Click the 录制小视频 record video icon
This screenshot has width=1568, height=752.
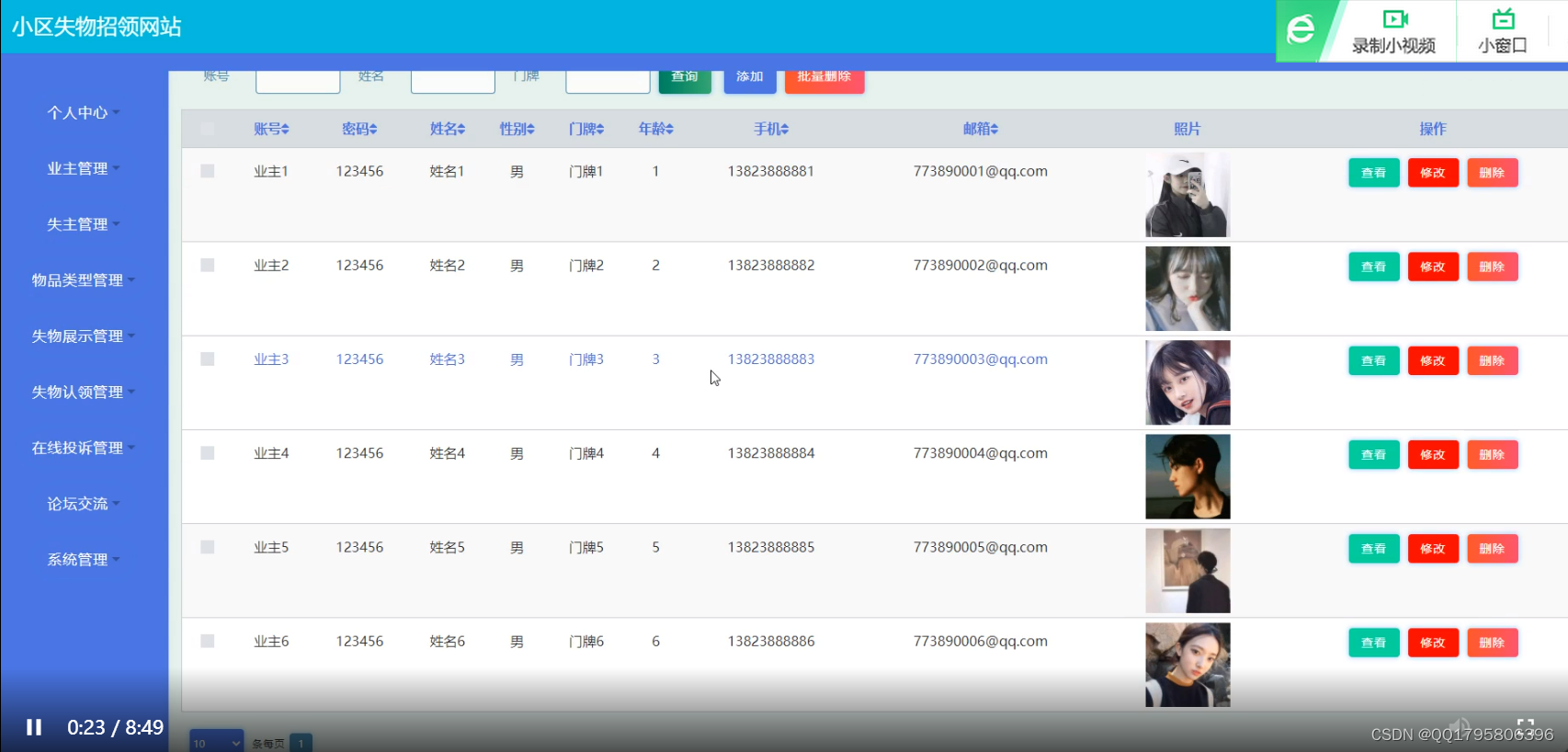[x=1393, y=31]
